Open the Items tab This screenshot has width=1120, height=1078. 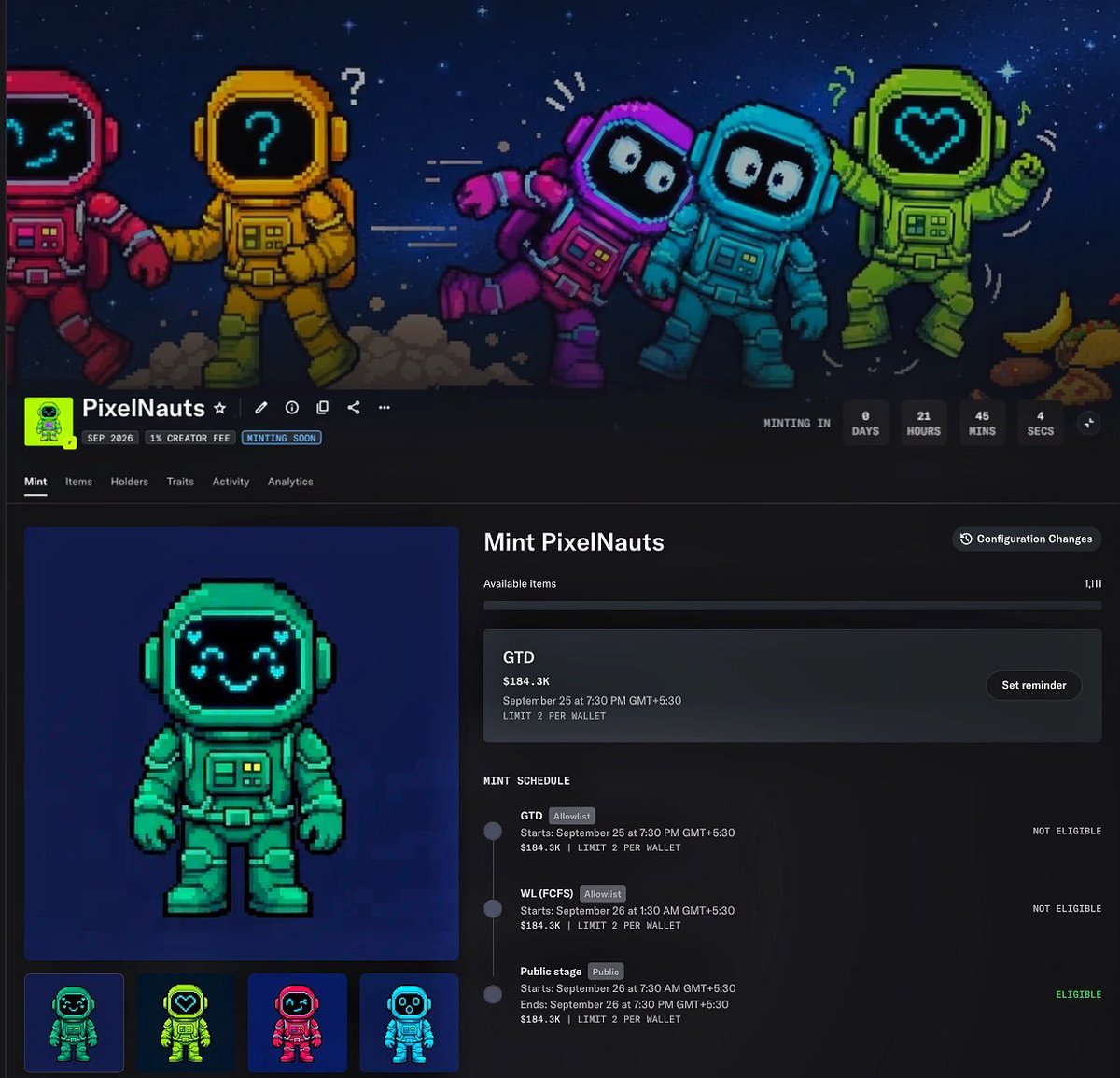click(x=78, y=482)
